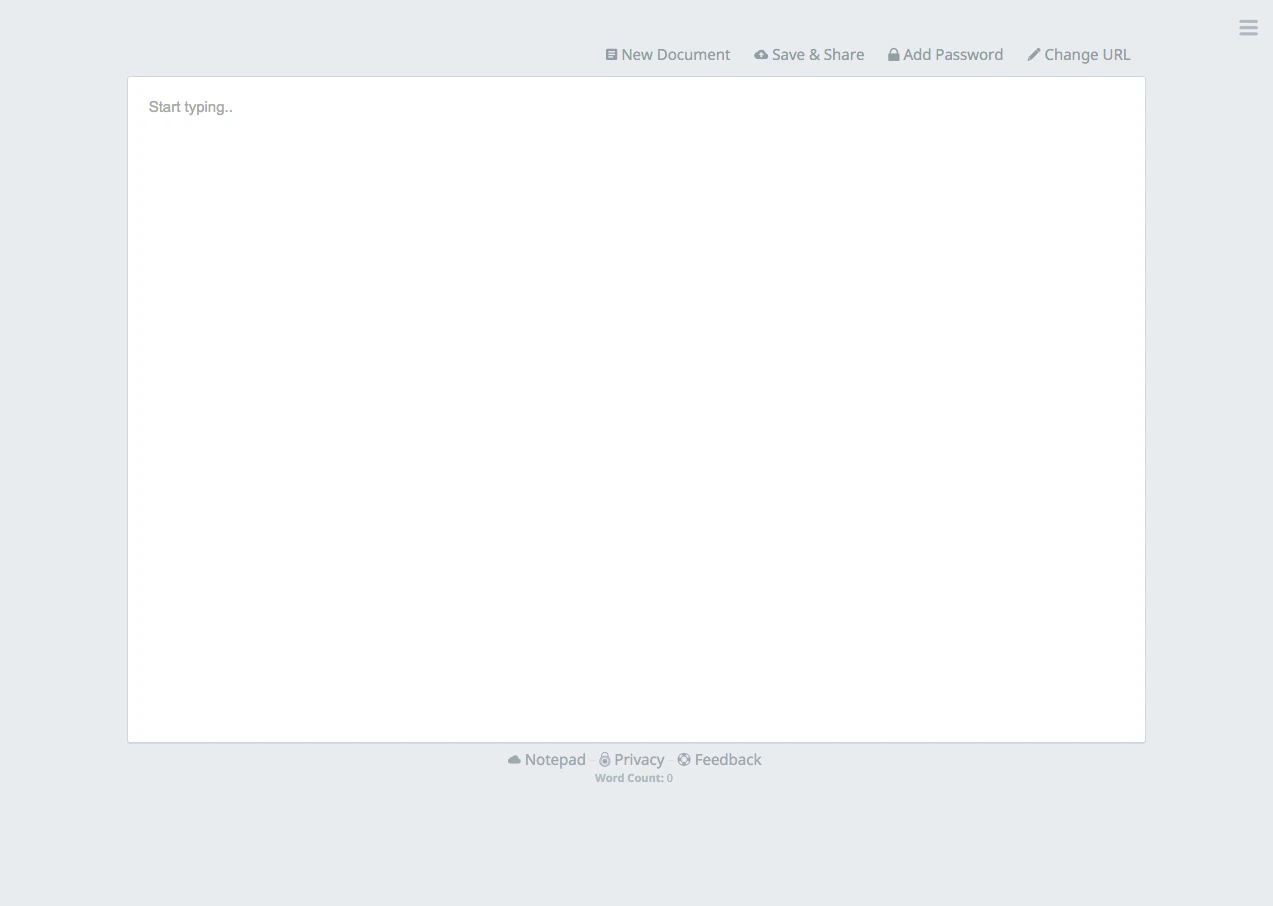Click the padlock icon beside Add Password
This screenshot has height=906, width=1273.
click(893, 54)
